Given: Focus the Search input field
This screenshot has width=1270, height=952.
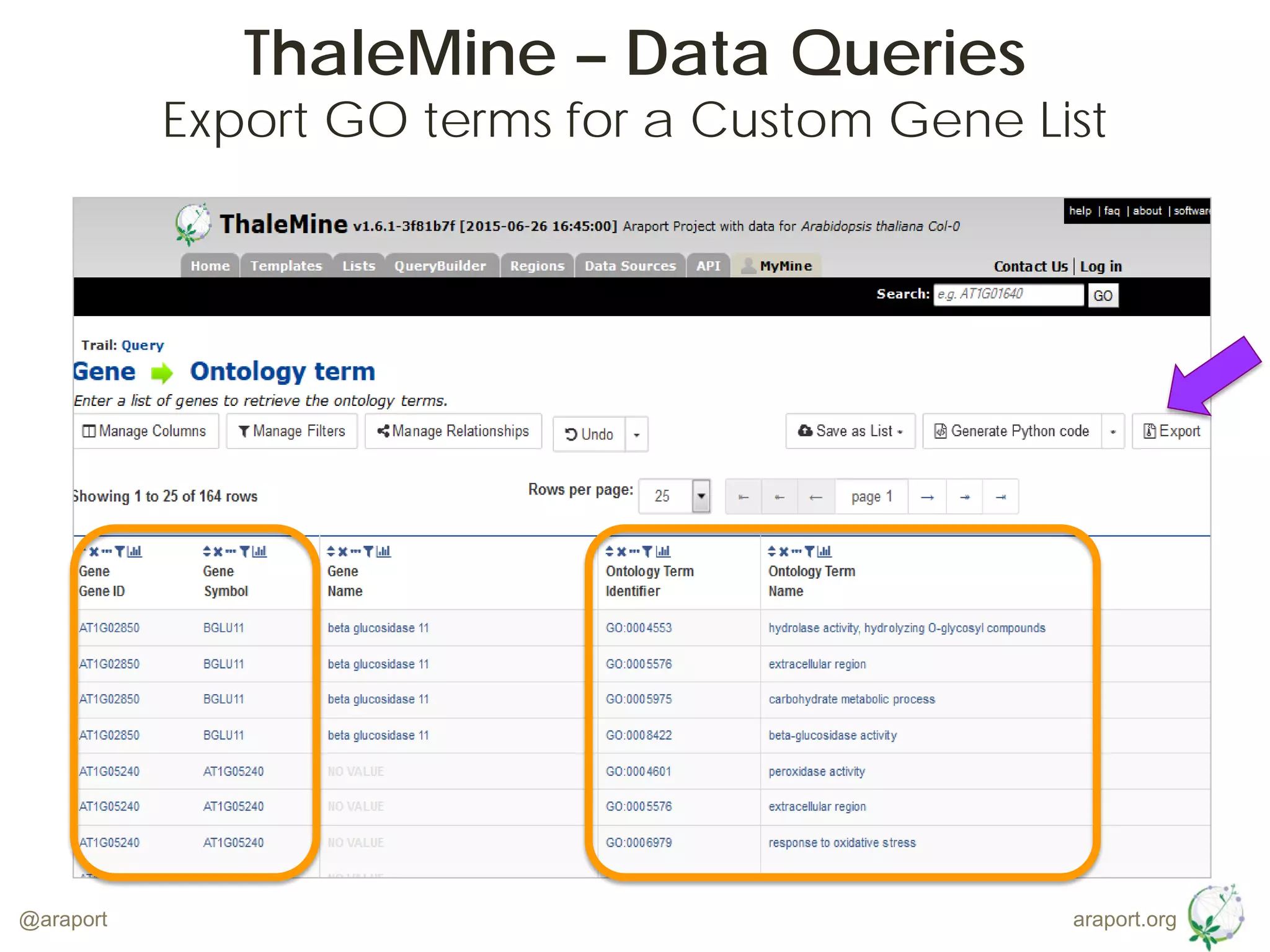Looking at the screenshot, I should coord(1009,294).
